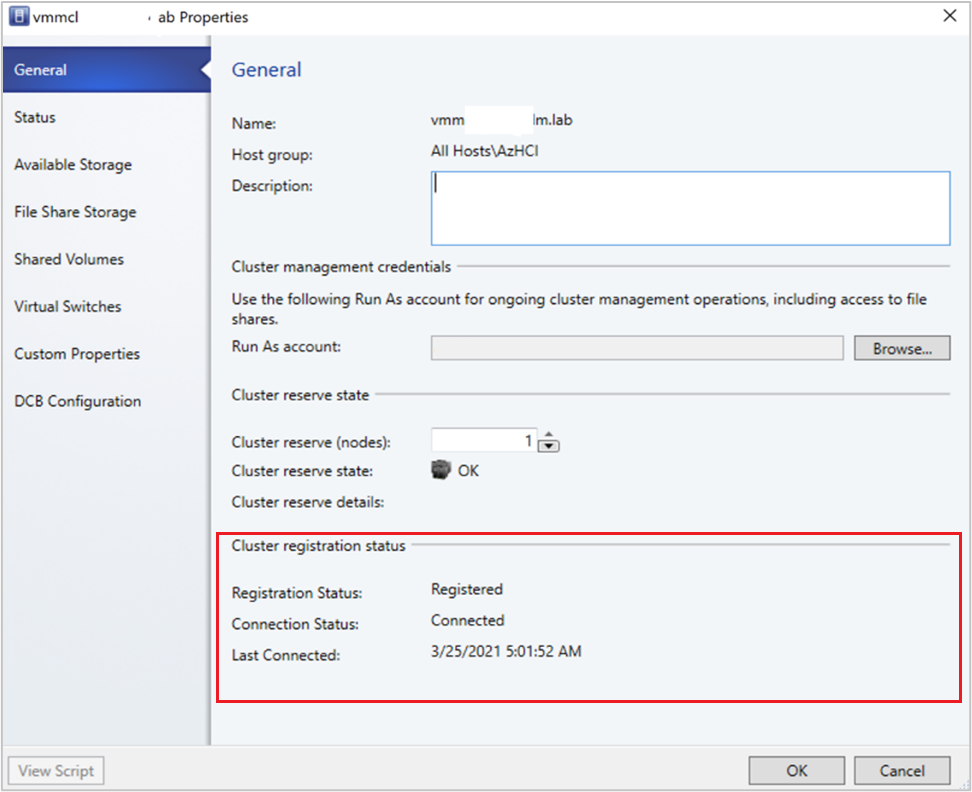The width and height of the screenshot is (972, 792).
Task: Decrease the cluster reserve nodes value
Action: (x=548, y=446)
